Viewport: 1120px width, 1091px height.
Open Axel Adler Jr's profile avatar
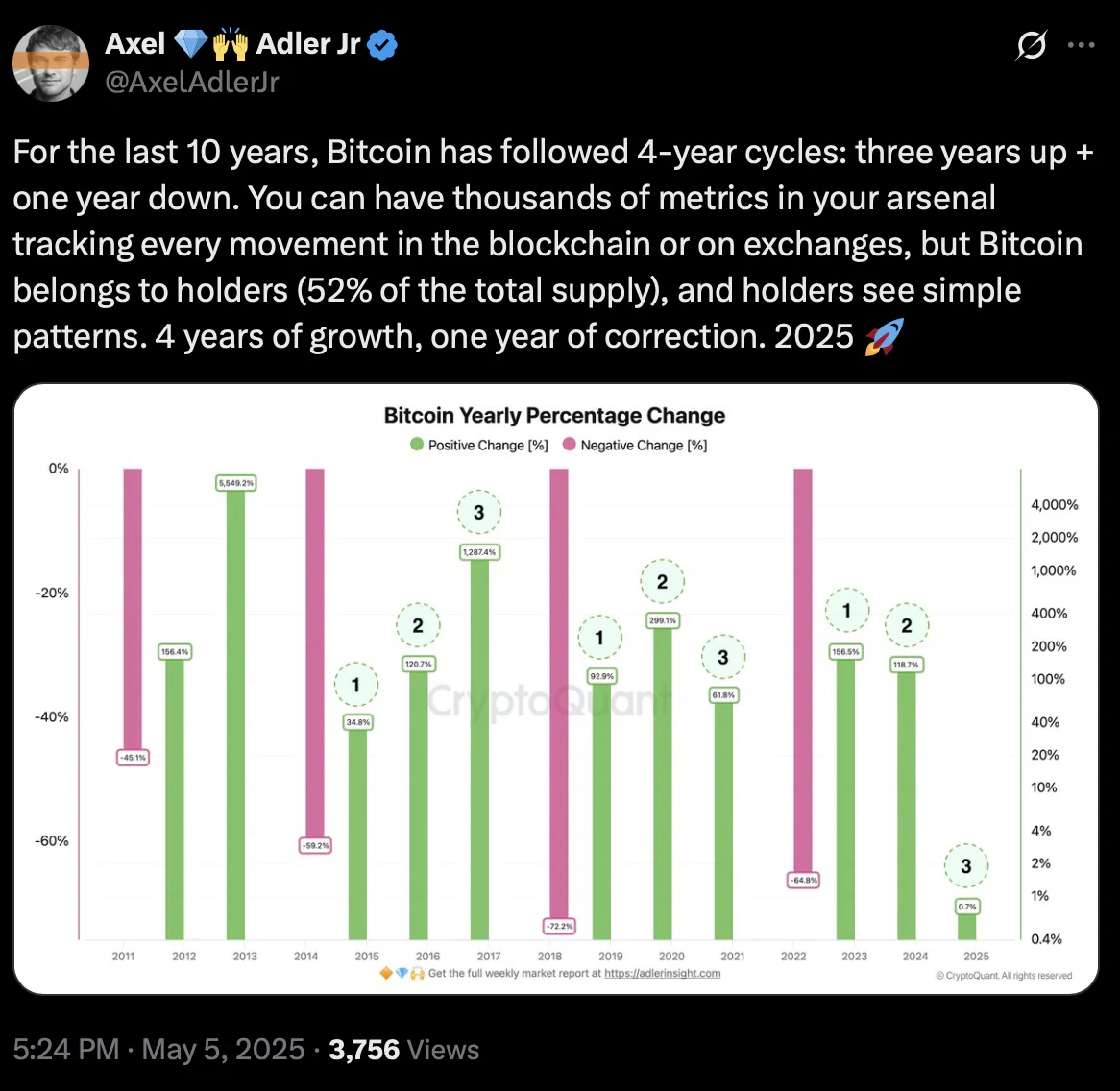tap(51, 62)
